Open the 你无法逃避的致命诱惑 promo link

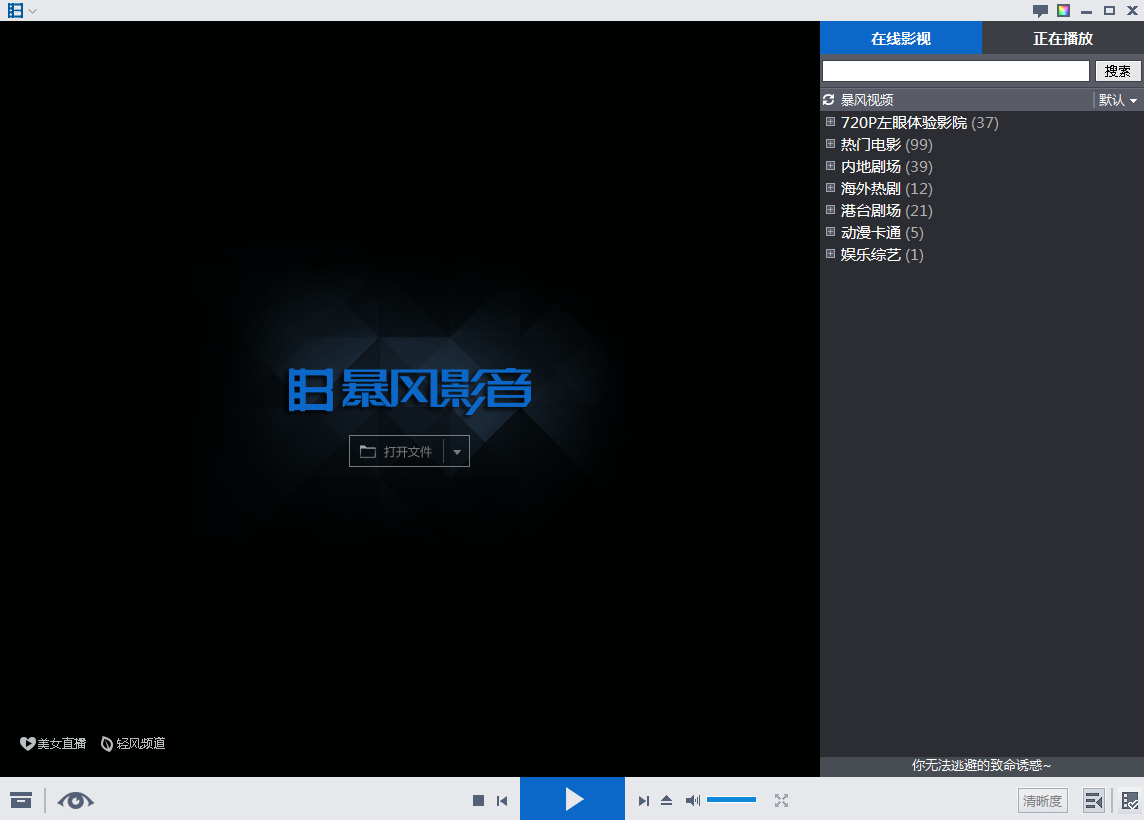click(981, 765)
